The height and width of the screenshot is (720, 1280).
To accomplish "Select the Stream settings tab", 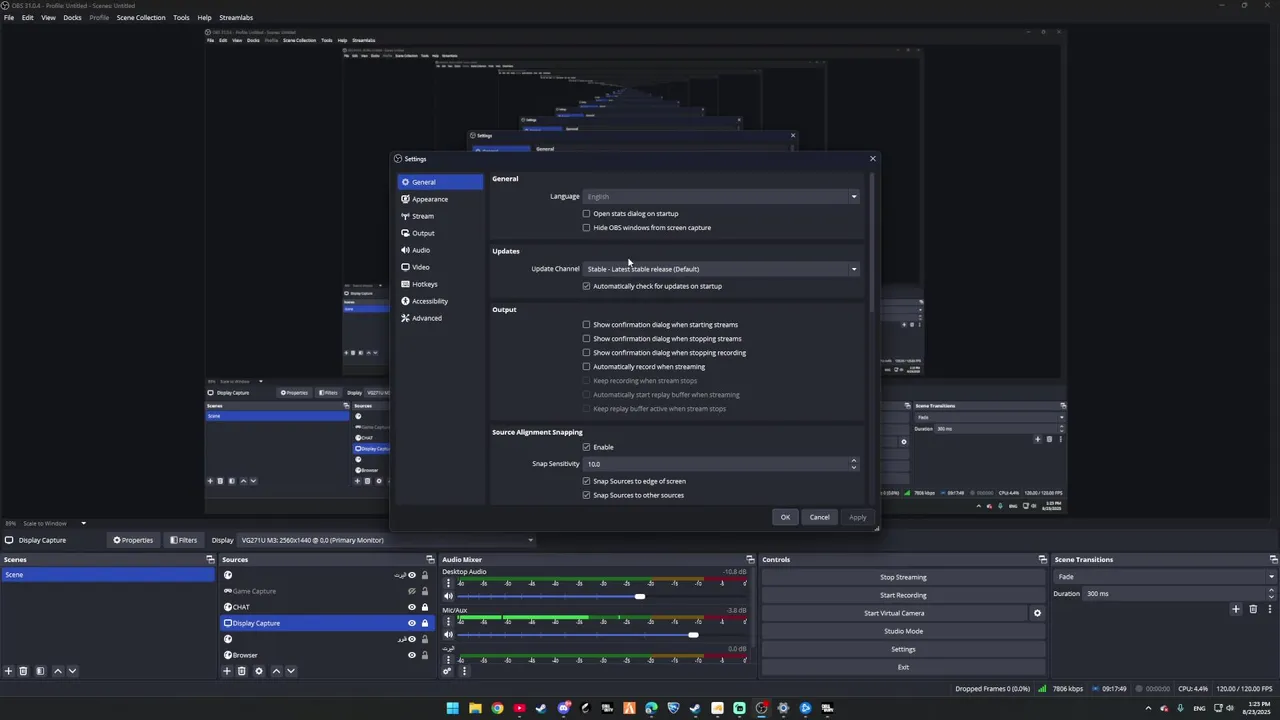I will [x=440, y=216].
